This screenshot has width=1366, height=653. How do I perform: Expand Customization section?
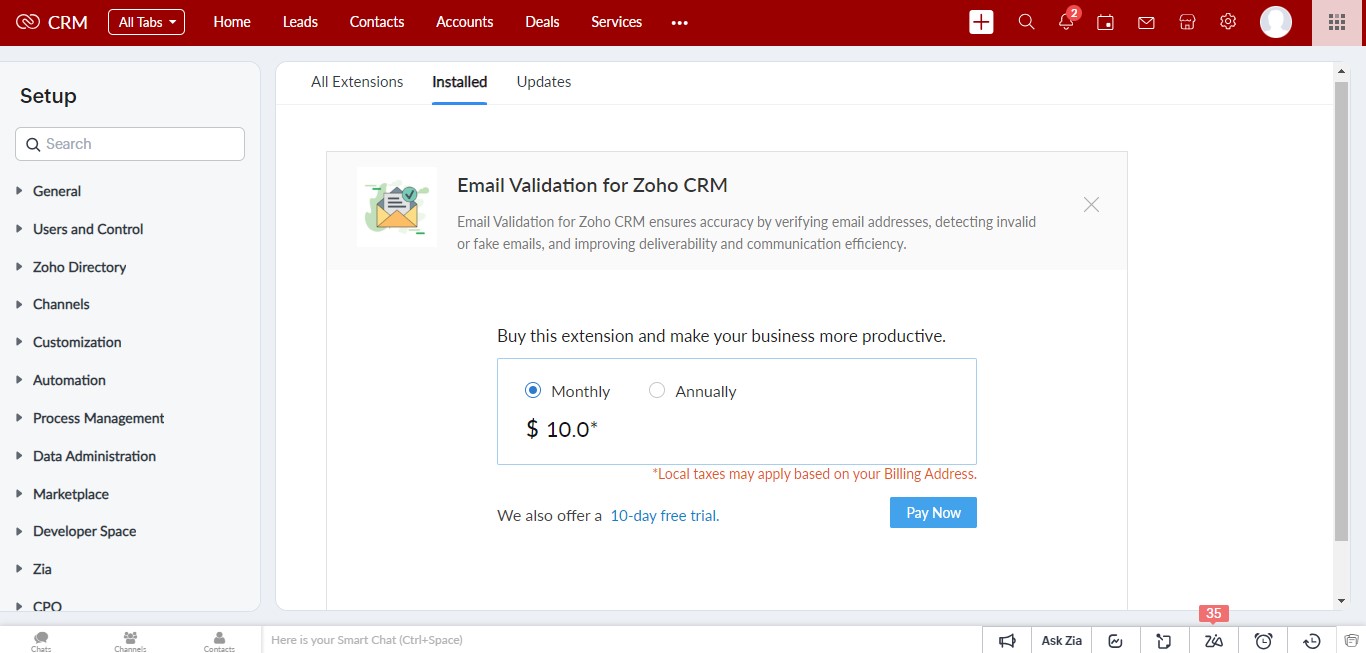77,342
